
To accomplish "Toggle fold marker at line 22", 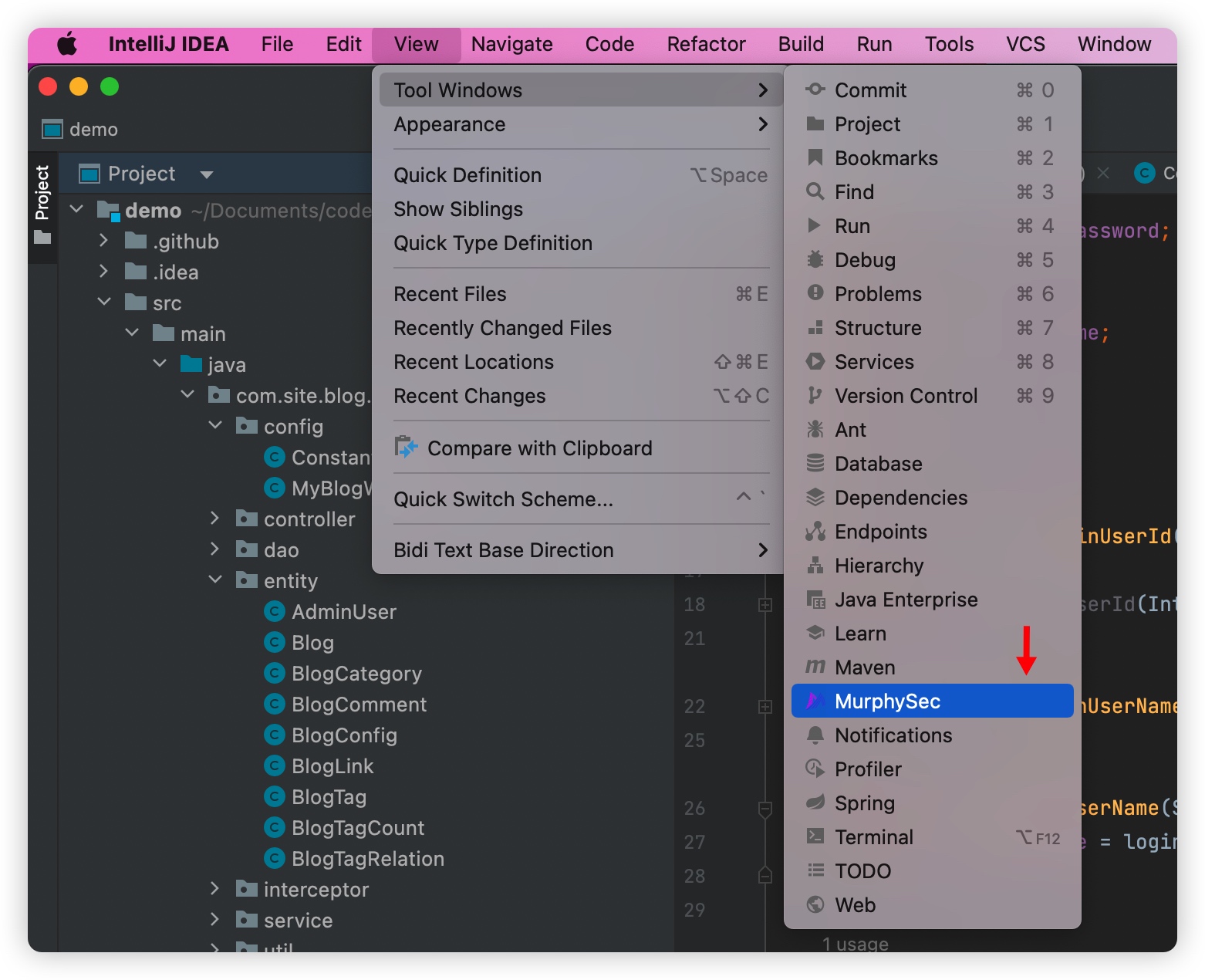I will pos(765,707).
